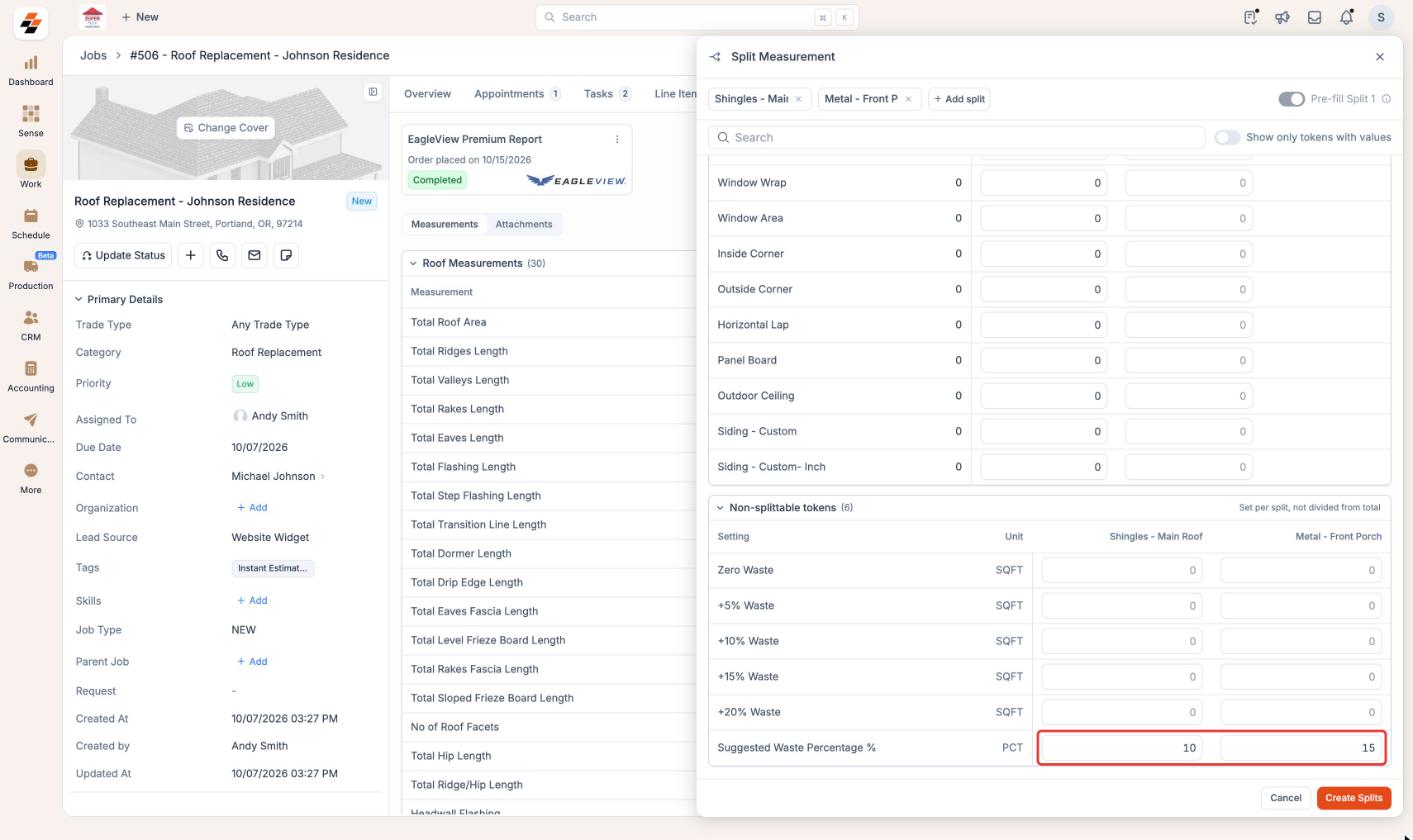Click the email envelope icon button
Screen dimensions: 1413x840
tap(254, 255)
